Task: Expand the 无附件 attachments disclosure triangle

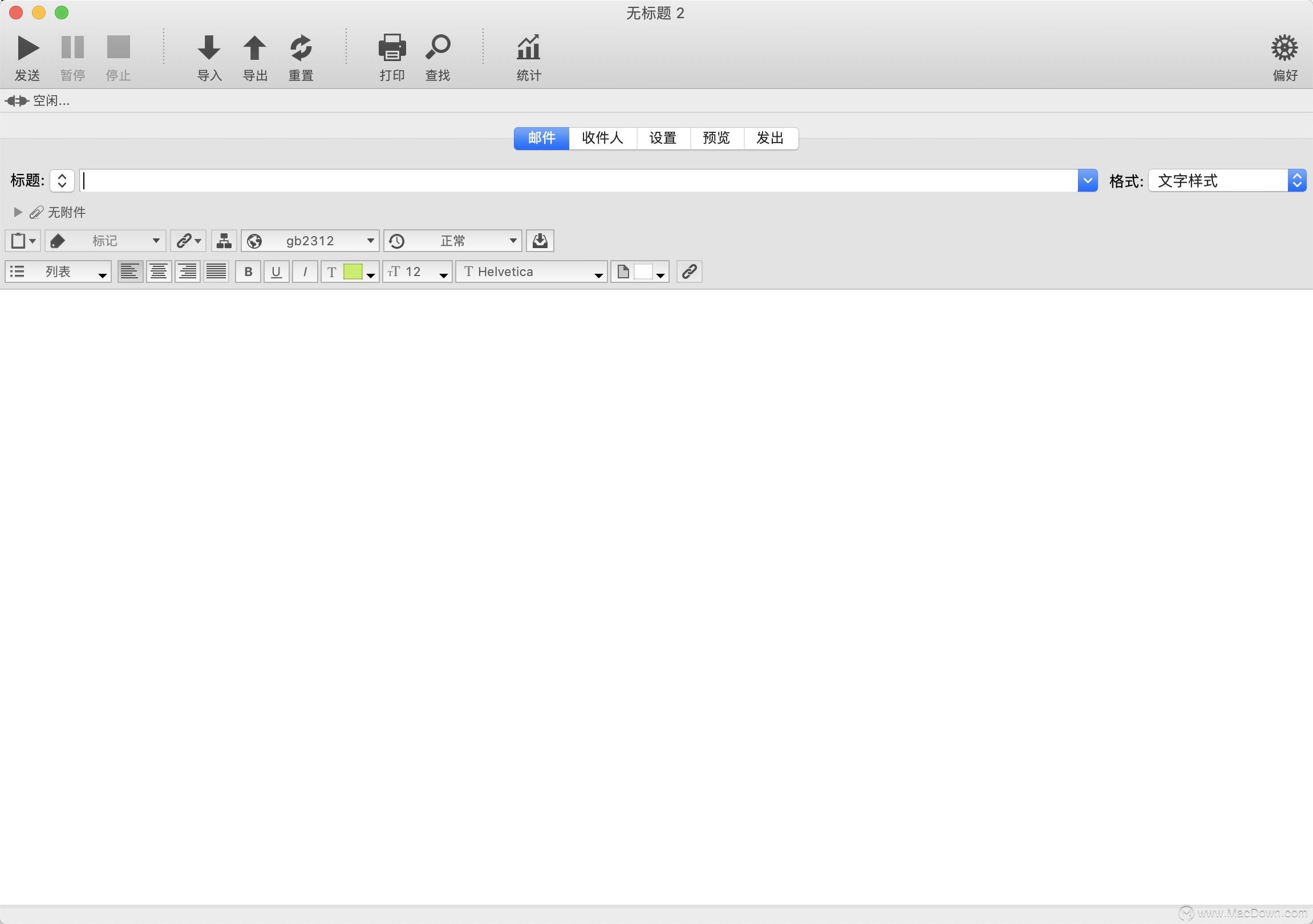Action: 18,212
